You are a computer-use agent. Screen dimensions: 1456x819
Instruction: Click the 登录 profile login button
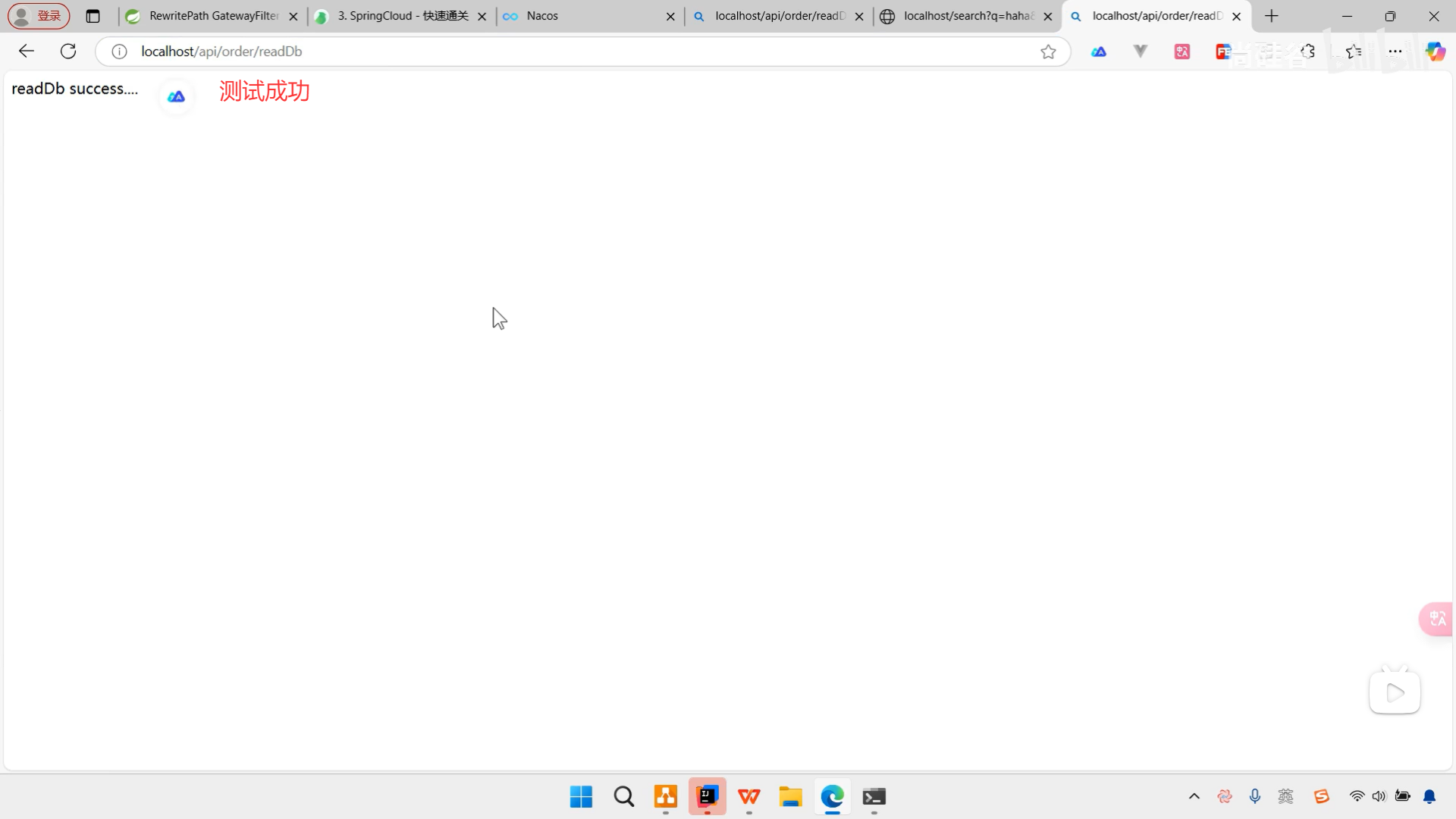point(39,16)
